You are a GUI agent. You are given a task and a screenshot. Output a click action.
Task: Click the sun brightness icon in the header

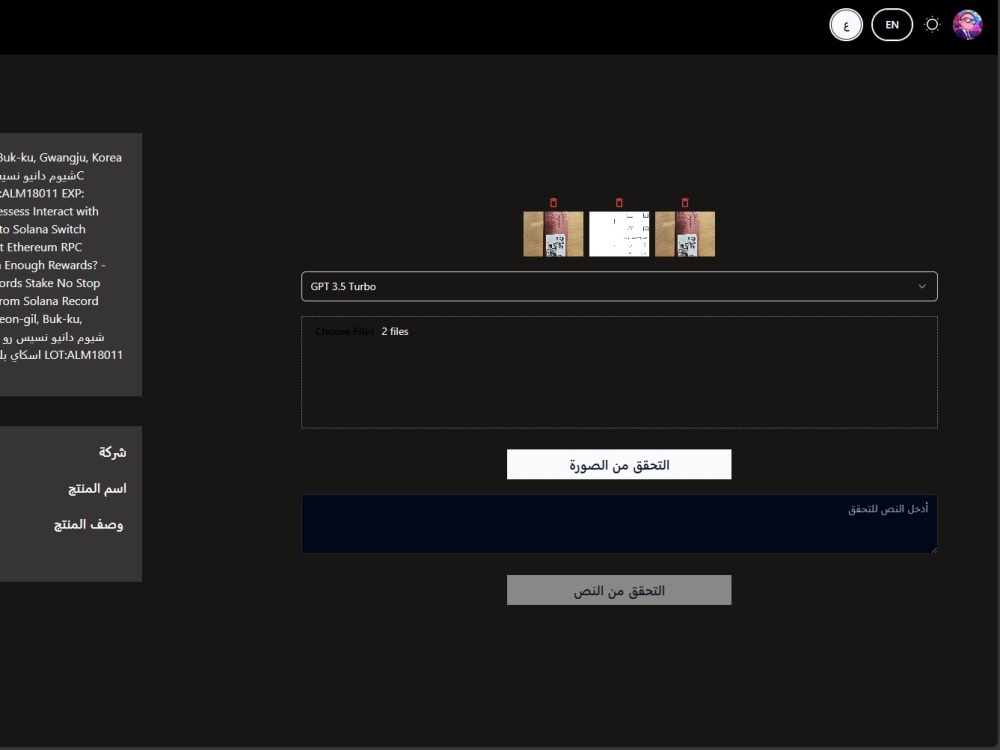click(932, 23)
